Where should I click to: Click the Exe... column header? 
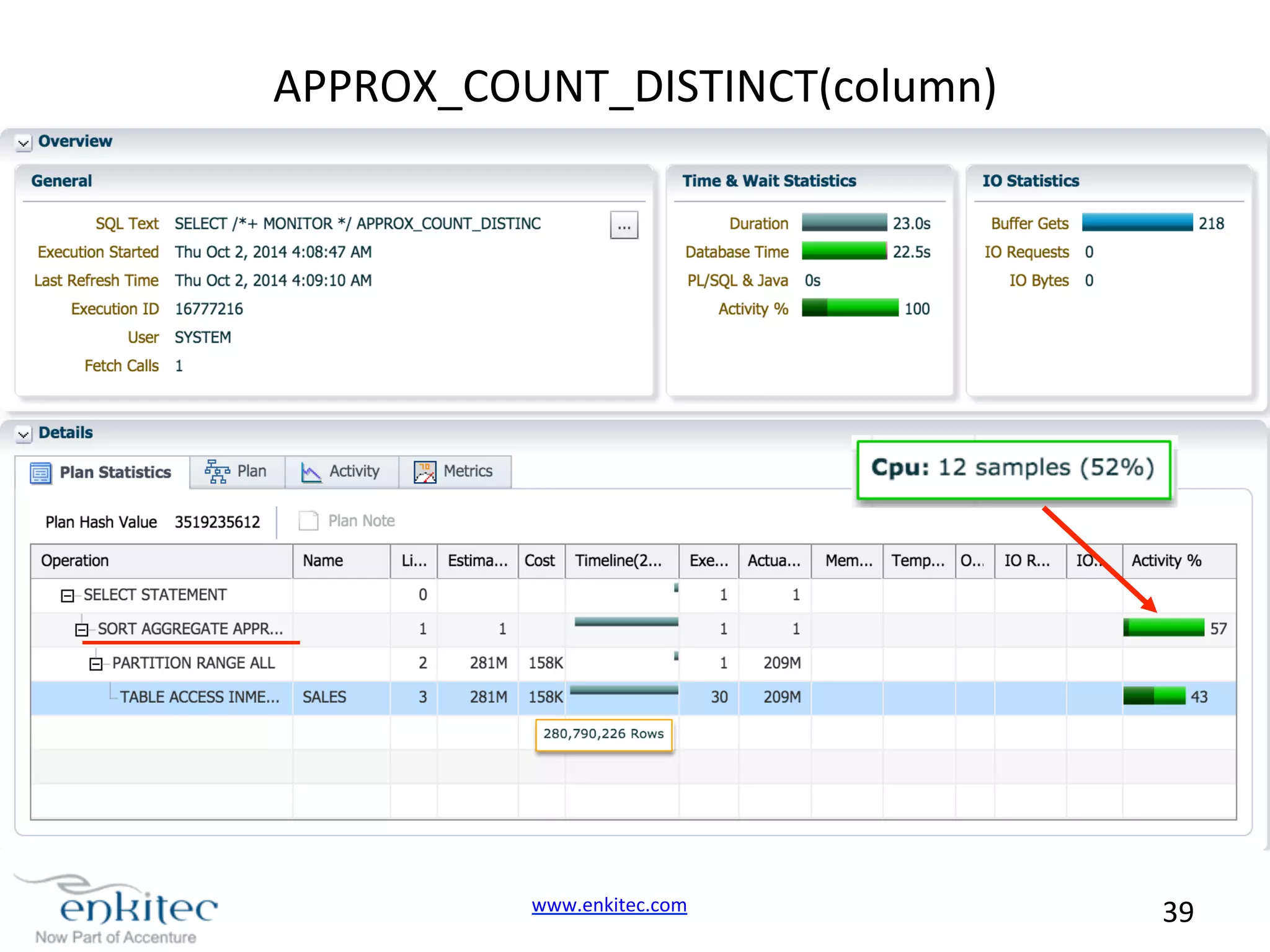709,561
